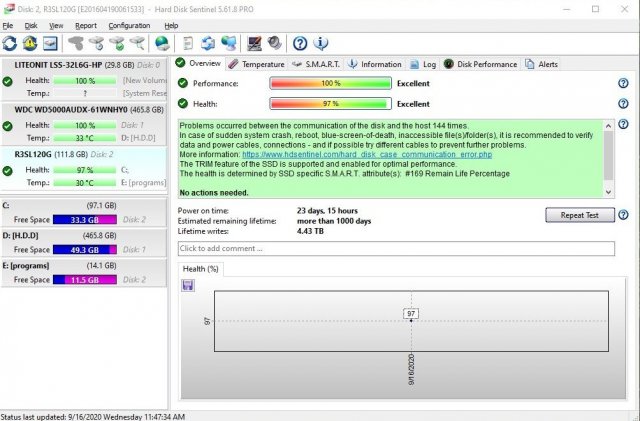This screenshot has width=640, height=421.
Task: Open the About info toolbar icon
Action: point(320,44)
